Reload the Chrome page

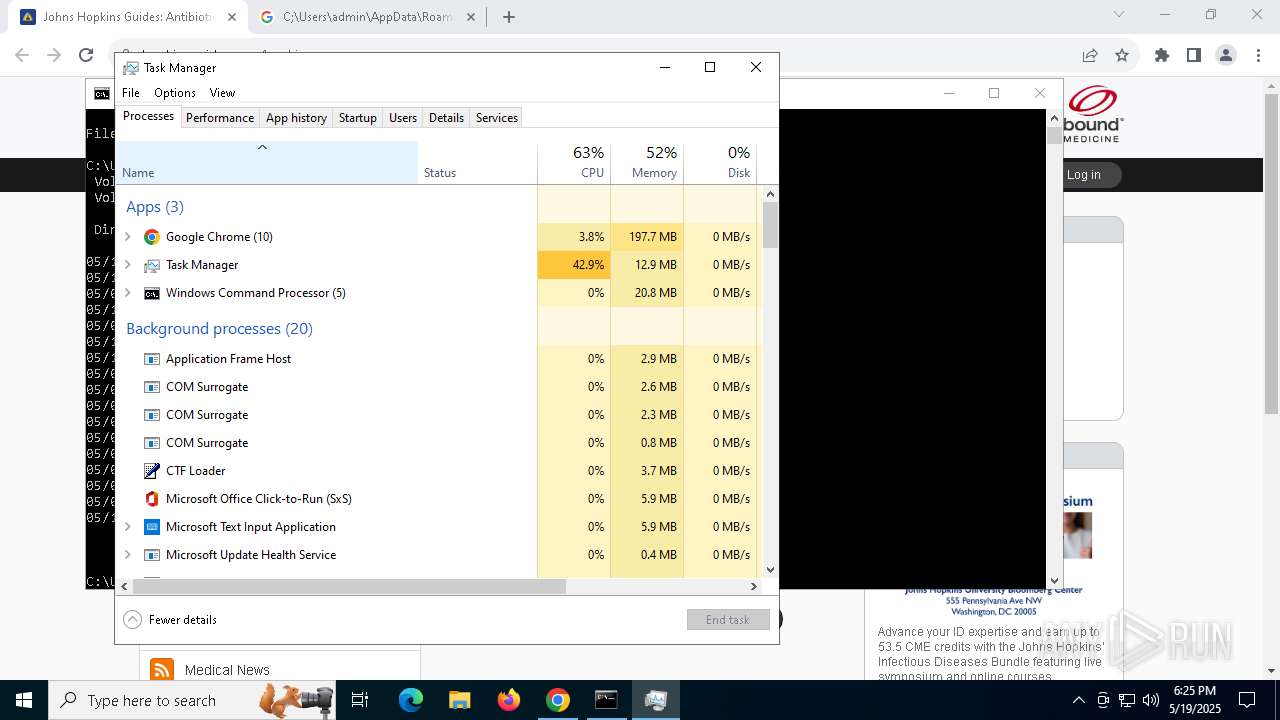(x=86, y=56)
